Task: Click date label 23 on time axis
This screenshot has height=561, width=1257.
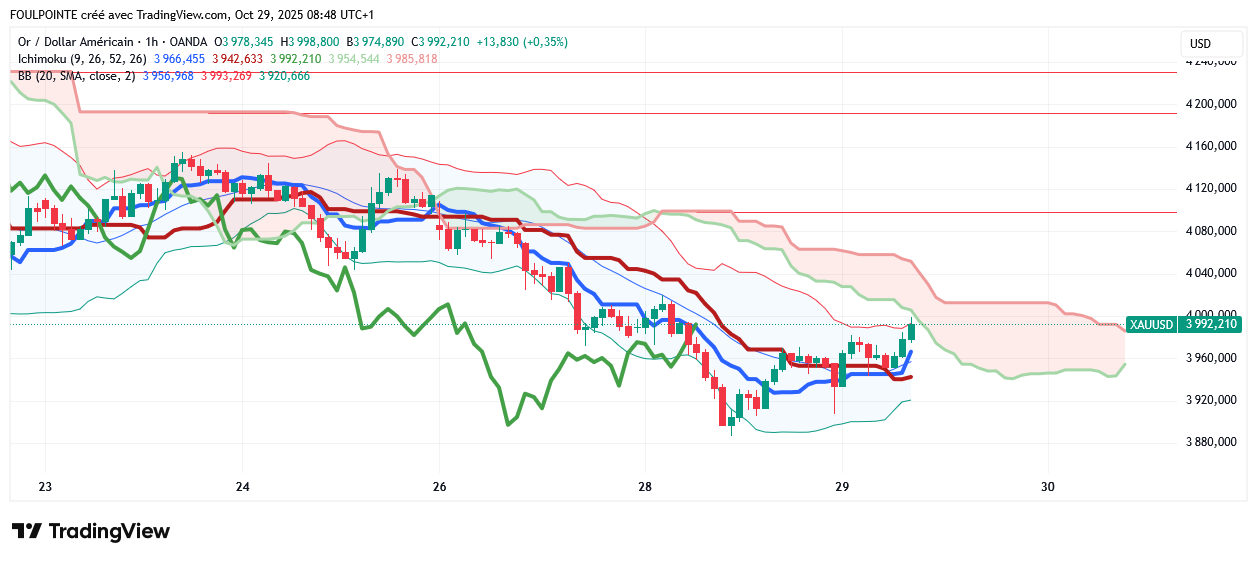Action: [x=44, y=487]
